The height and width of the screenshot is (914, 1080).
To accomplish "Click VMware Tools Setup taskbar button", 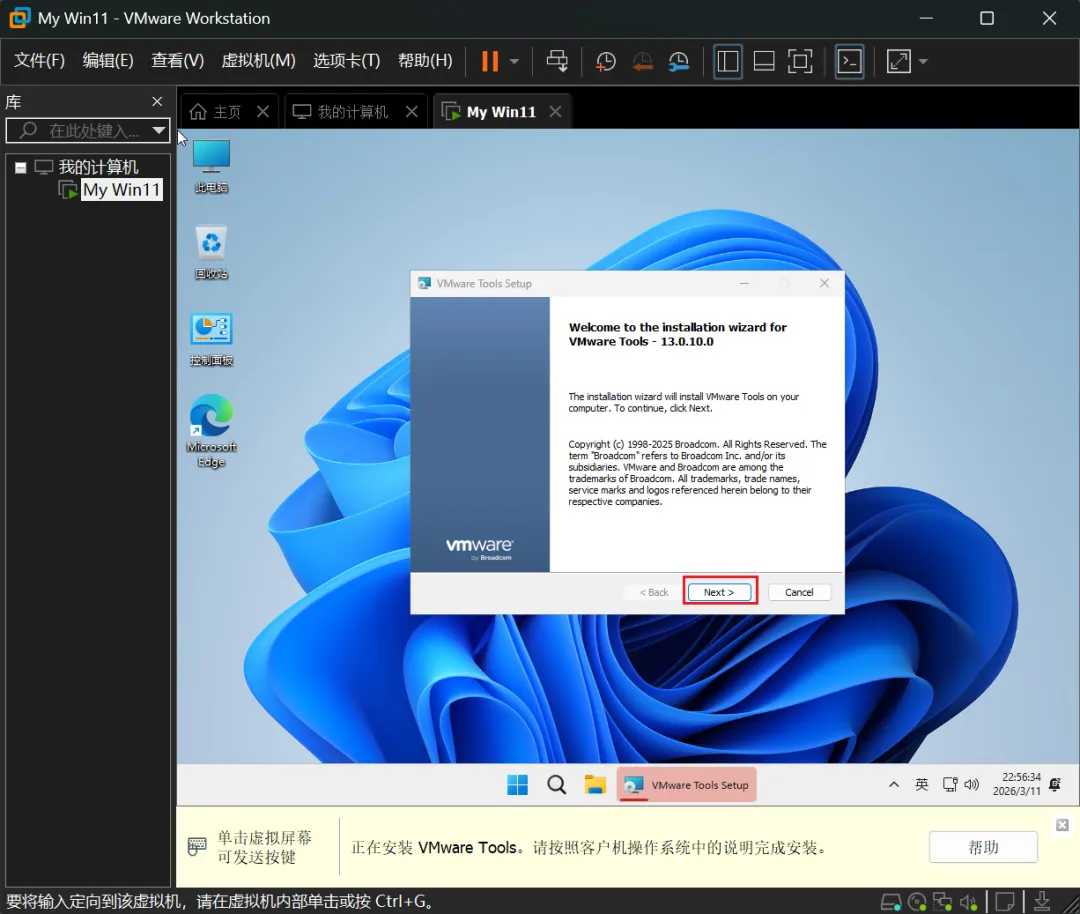I will pos(686,785).
